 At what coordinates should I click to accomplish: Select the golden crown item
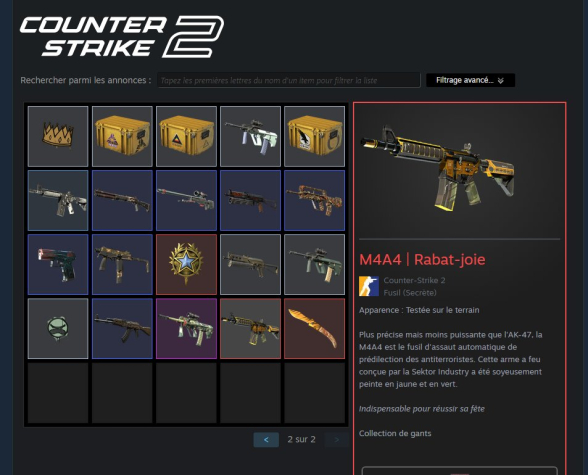[58, 136]
